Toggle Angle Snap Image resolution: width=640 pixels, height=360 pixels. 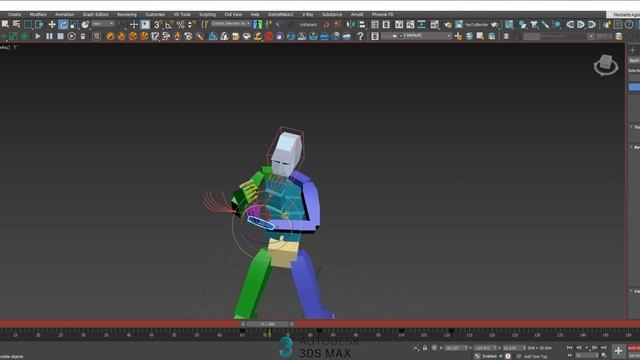click(x=169, y=24)
